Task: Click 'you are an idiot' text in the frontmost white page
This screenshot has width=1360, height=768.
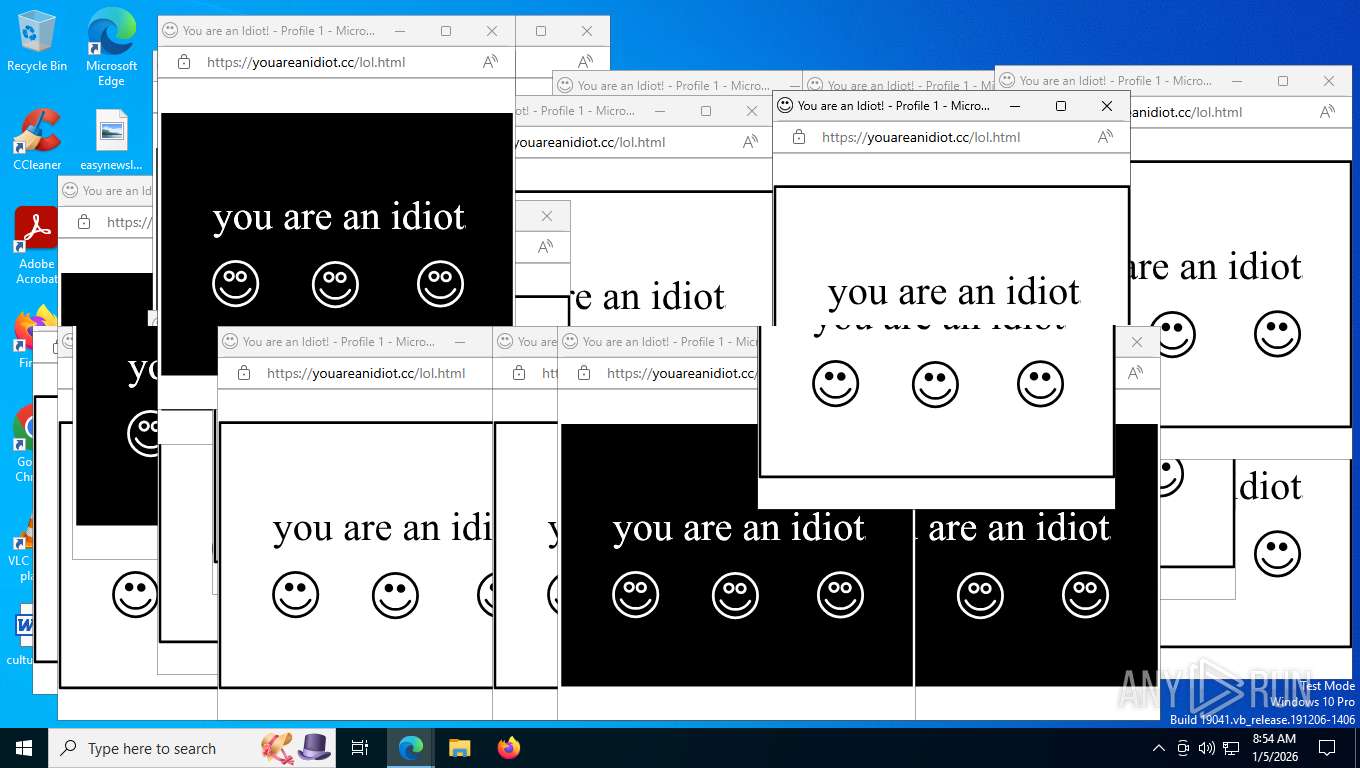Action: 954,292
